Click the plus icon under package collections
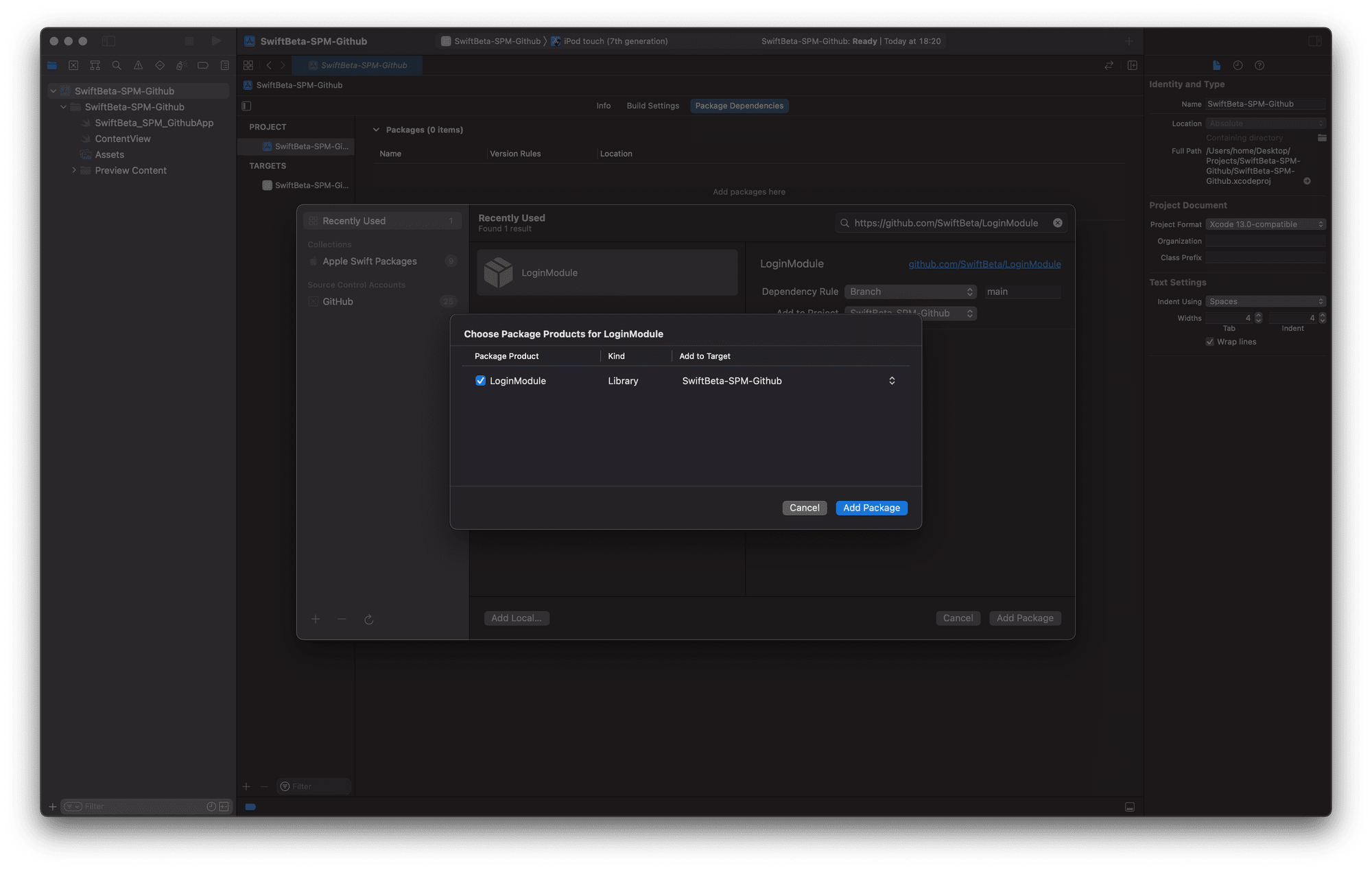 pyautogui.click(x=316, y=619)
